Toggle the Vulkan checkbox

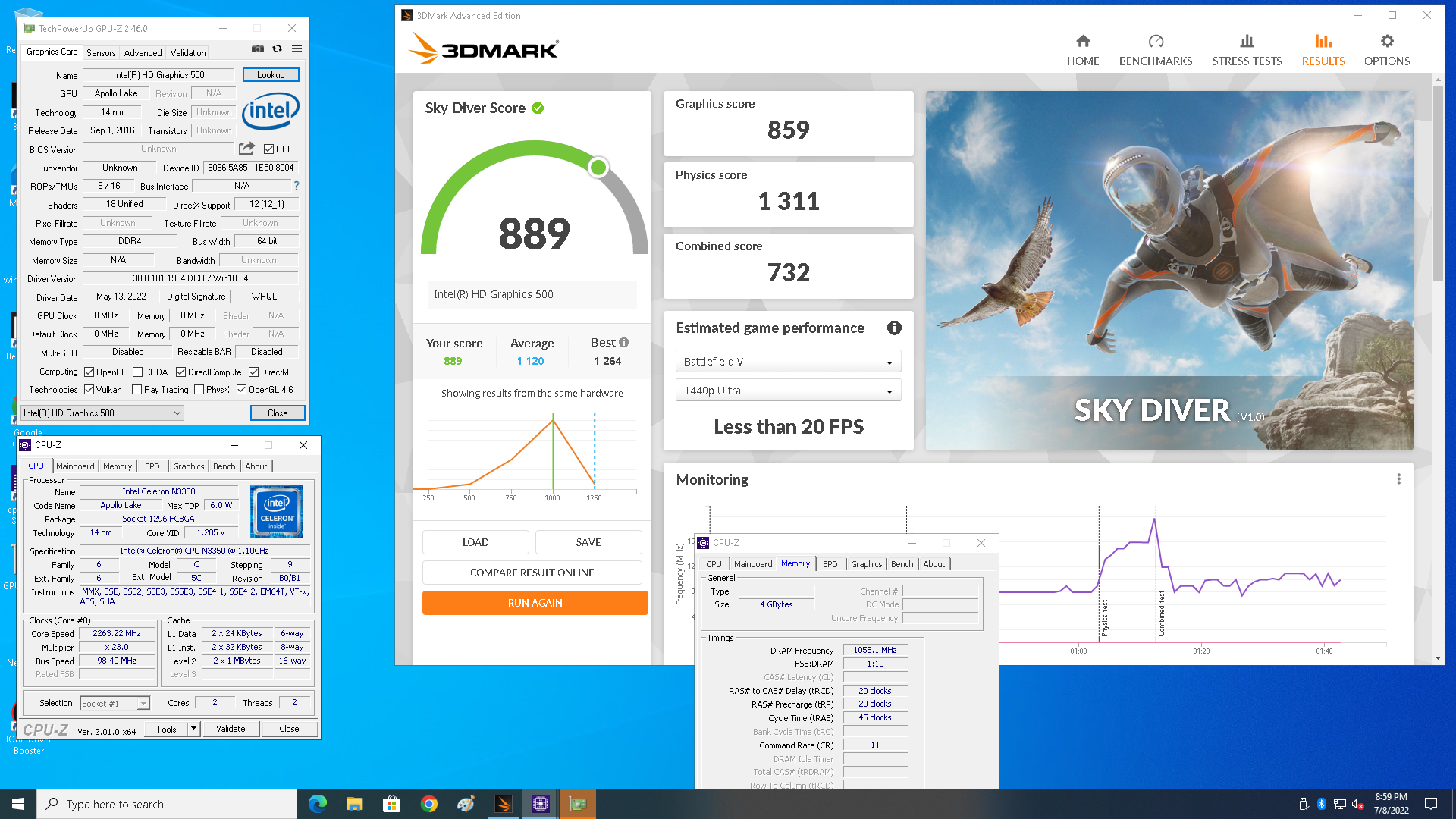[89, 390]
